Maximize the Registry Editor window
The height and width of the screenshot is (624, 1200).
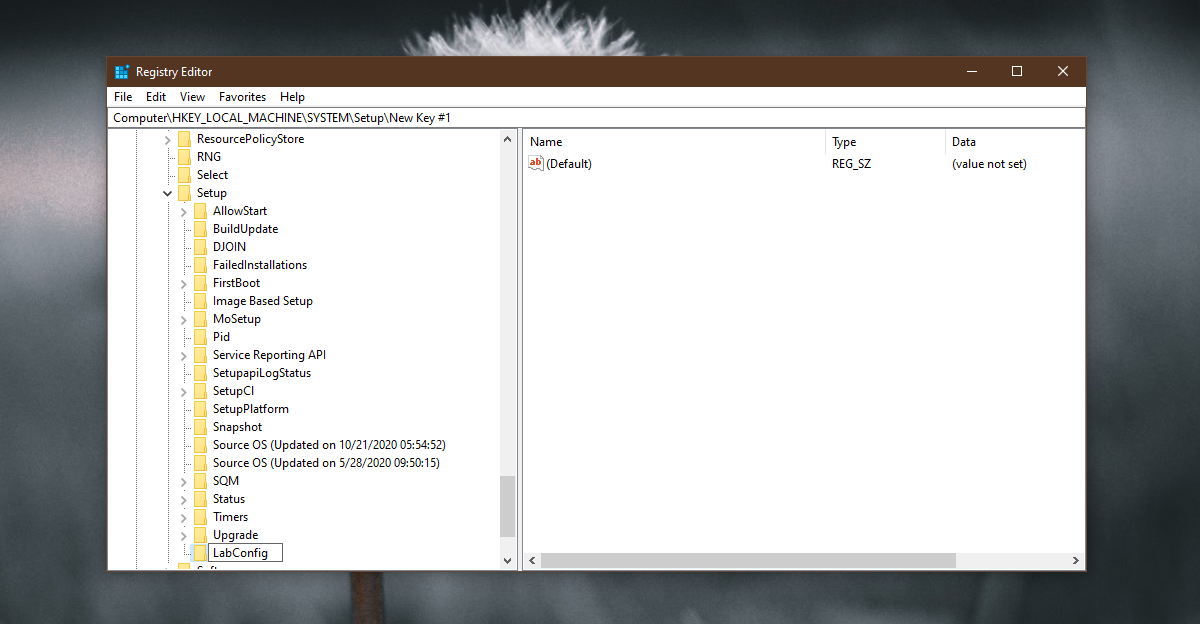(x=1017, y=72)
